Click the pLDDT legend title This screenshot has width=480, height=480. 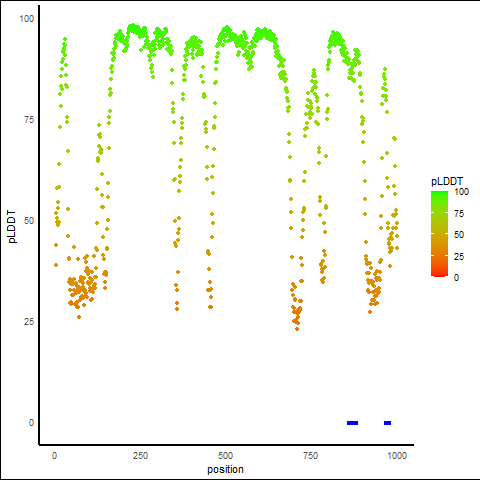pyautogui.click(x=447, y=181)
